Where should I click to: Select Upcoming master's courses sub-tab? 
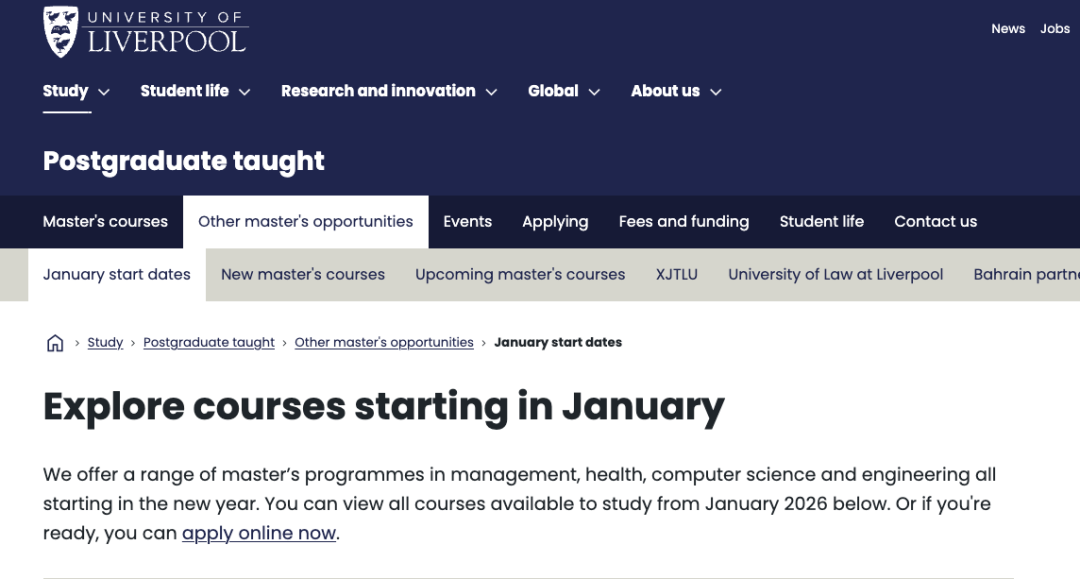coord(520,275)
